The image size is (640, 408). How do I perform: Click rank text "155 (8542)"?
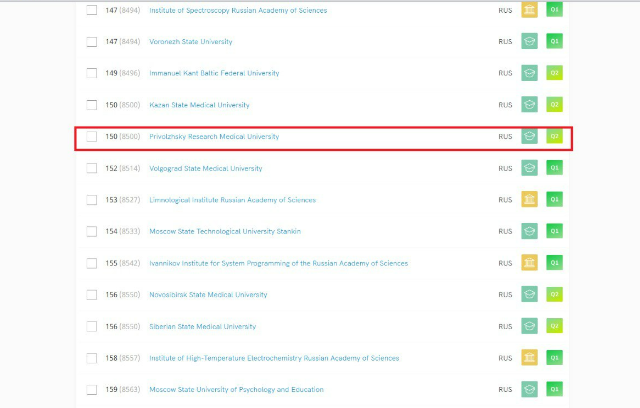pyautogui.click(x=122, y=263)
